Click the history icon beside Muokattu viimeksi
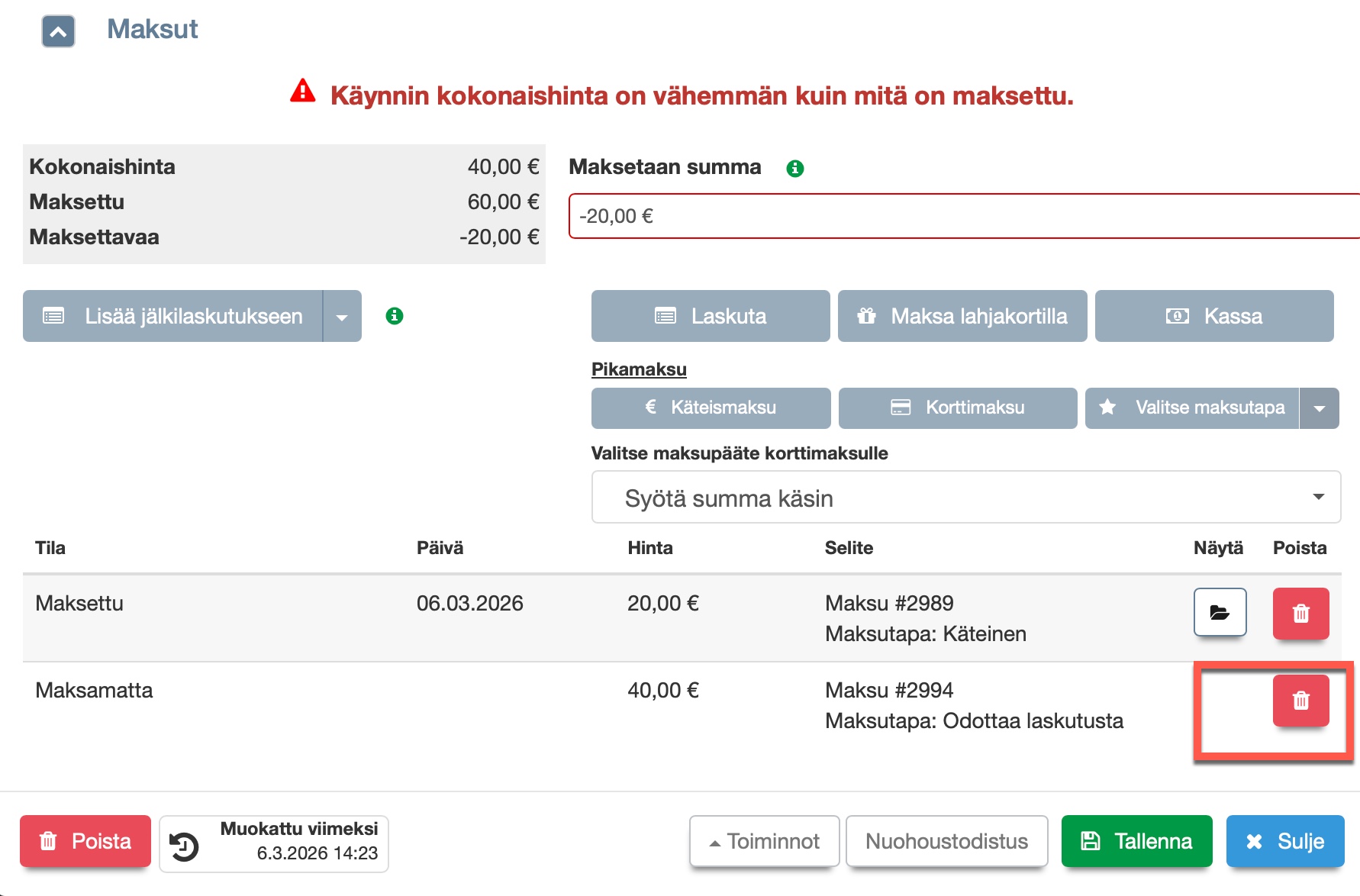The height and width of the screenshot is (896, 1360). pyautogui.click(x=184, y=845)
